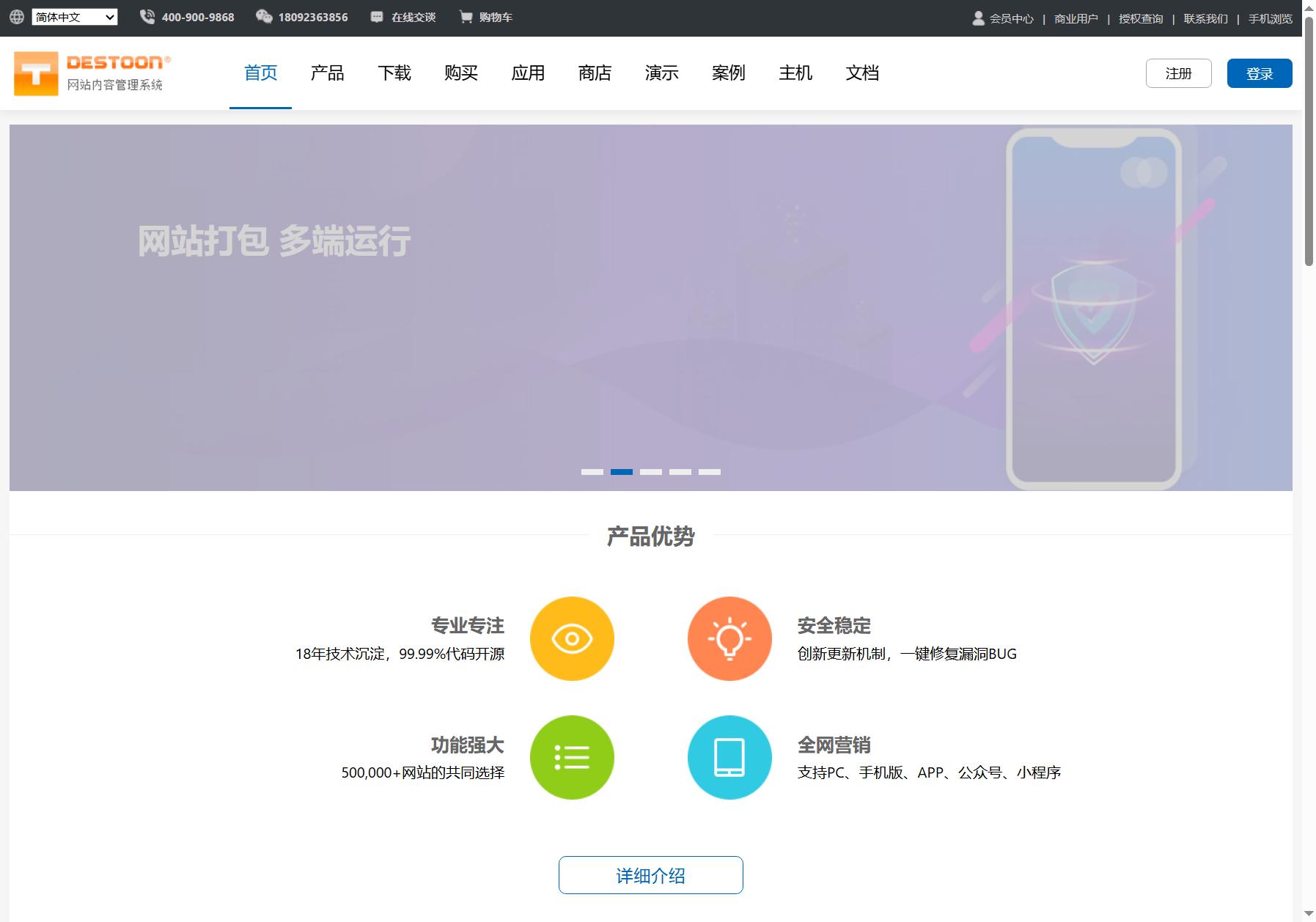This screenshot has height=922, width=1316.
Task: Select the fourth carousel indicator
Action: tap(680, 472)
